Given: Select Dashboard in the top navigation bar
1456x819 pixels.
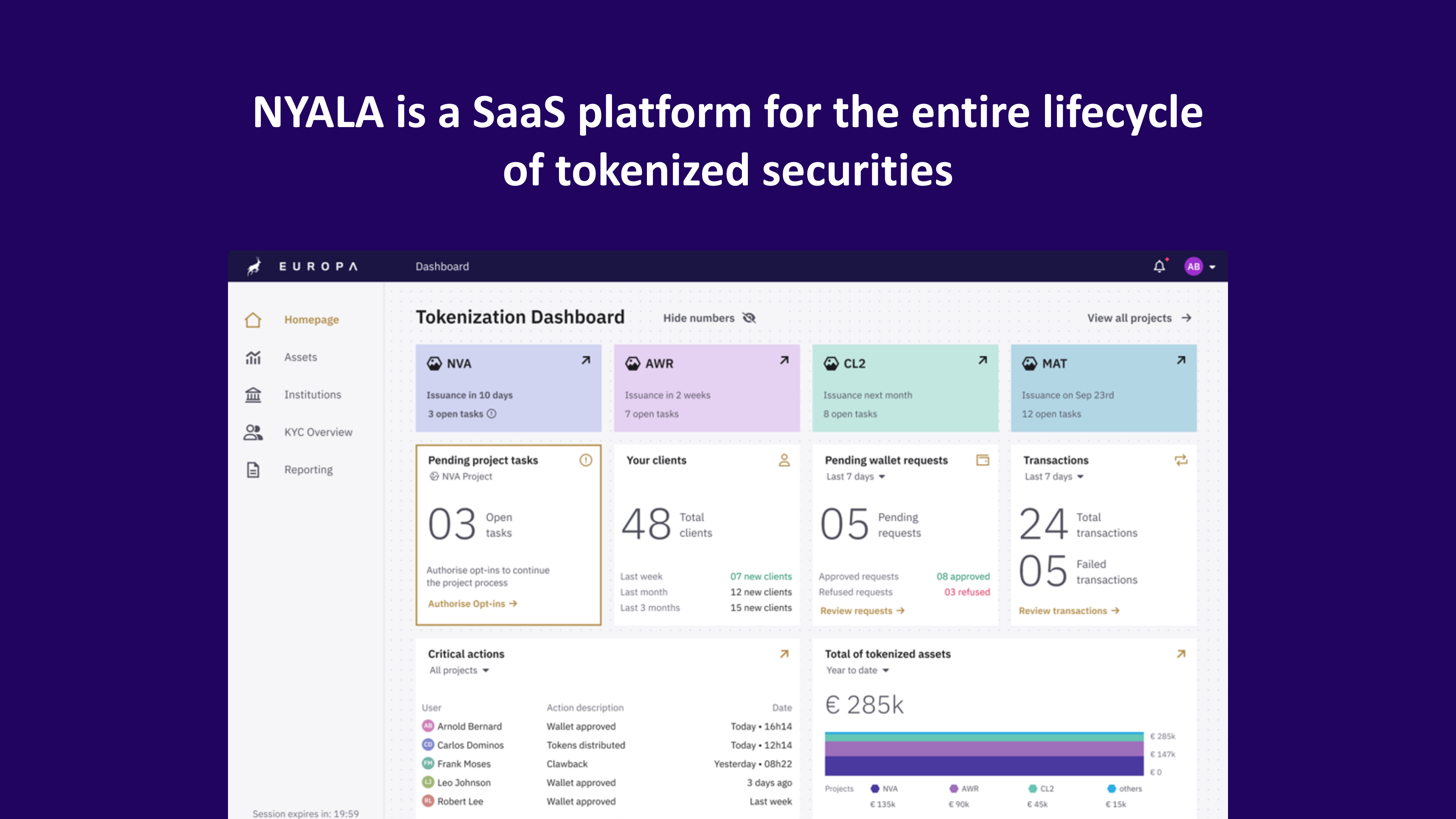Looking at the screenshot, I should coord(442,266).
